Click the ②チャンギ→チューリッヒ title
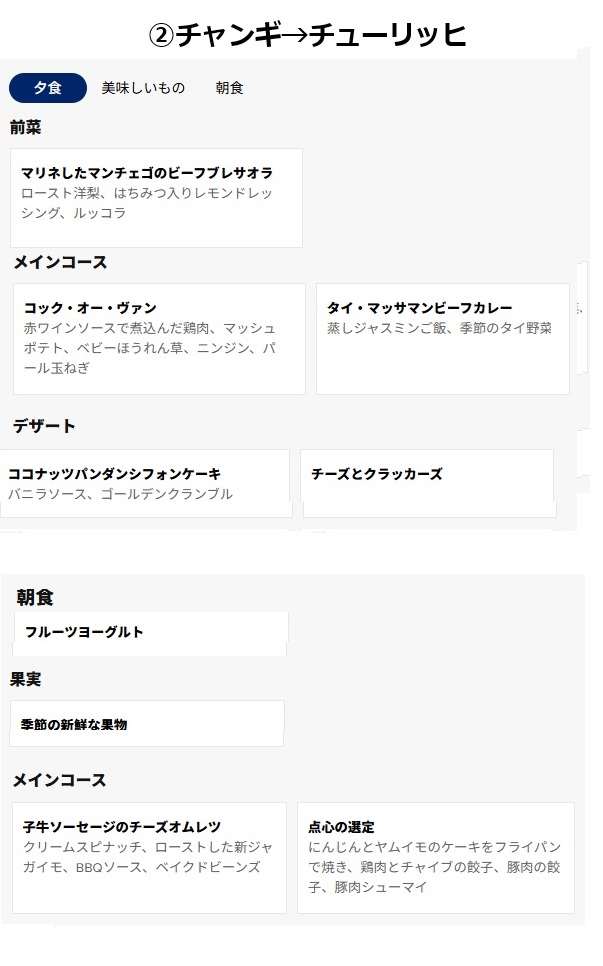 tap(307, 34)
